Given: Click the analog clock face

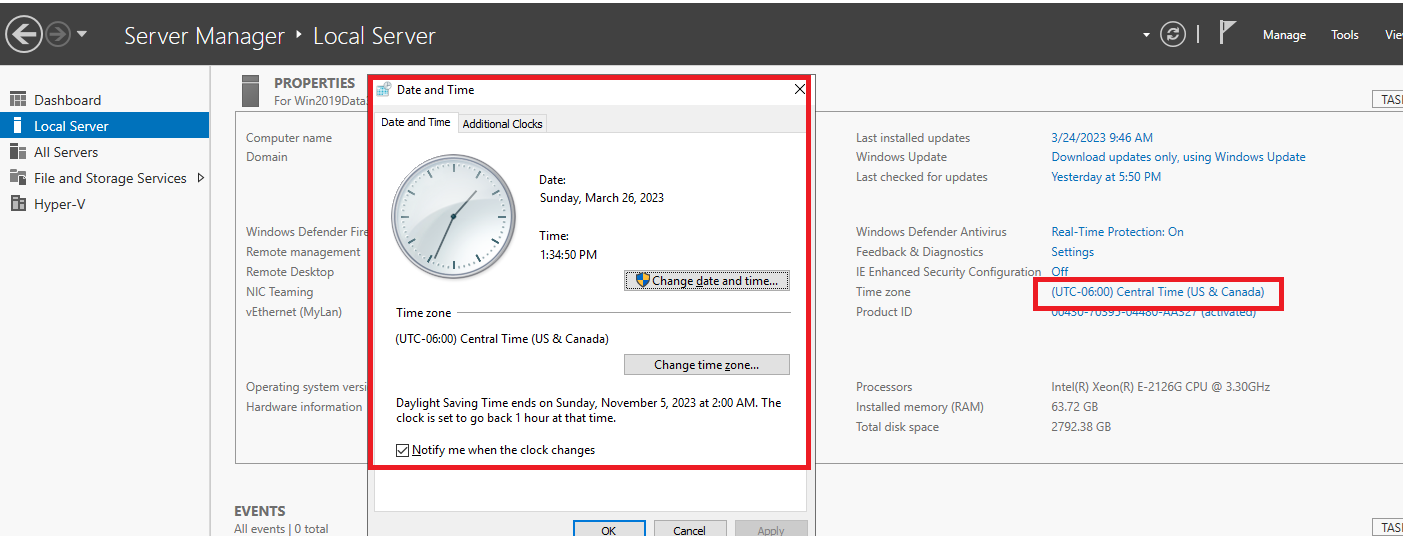Looking at the screenshot, I should click(x=452, y=216).
